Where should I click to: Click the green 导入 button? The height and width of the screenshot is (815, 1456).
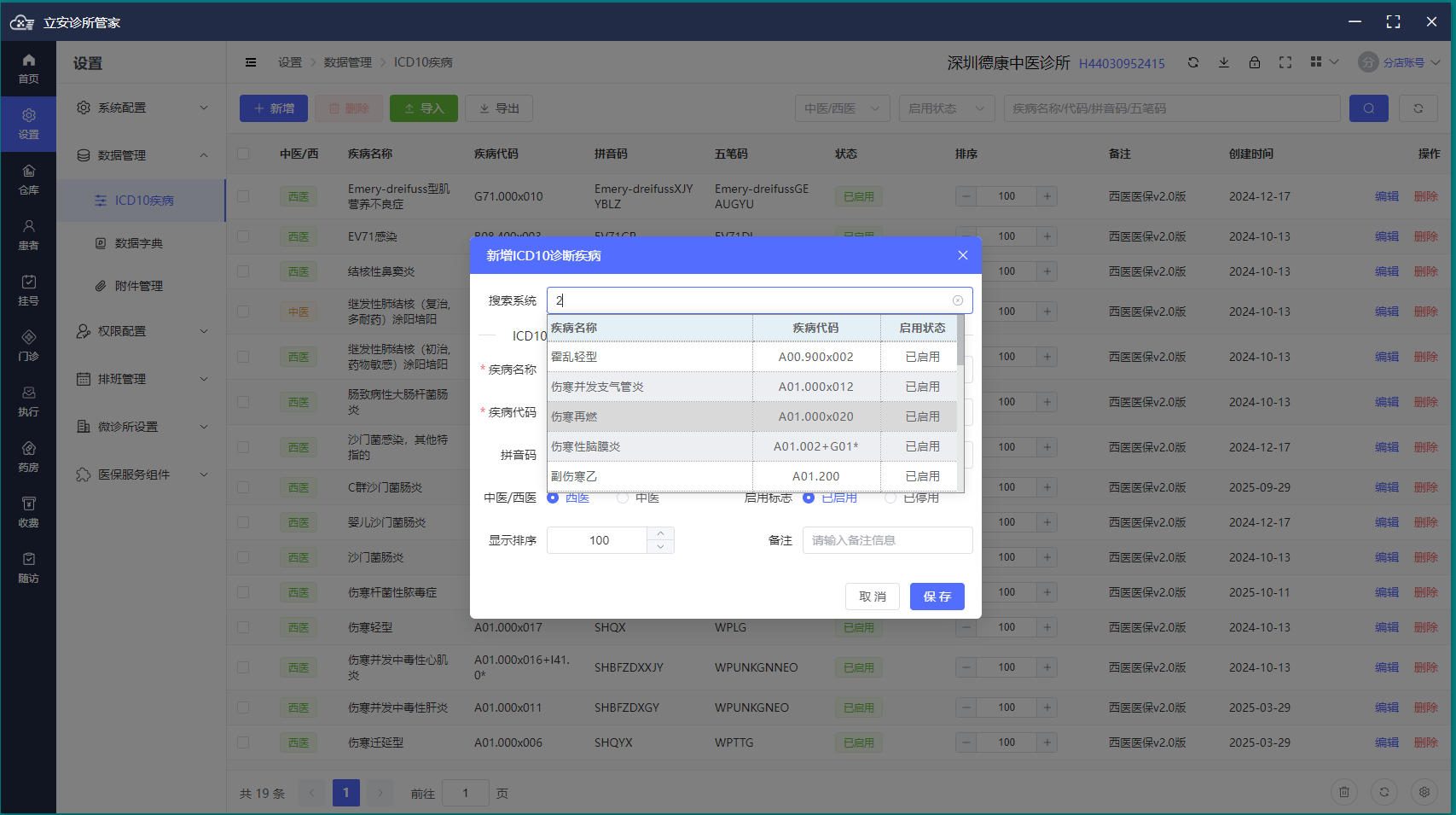424,108
